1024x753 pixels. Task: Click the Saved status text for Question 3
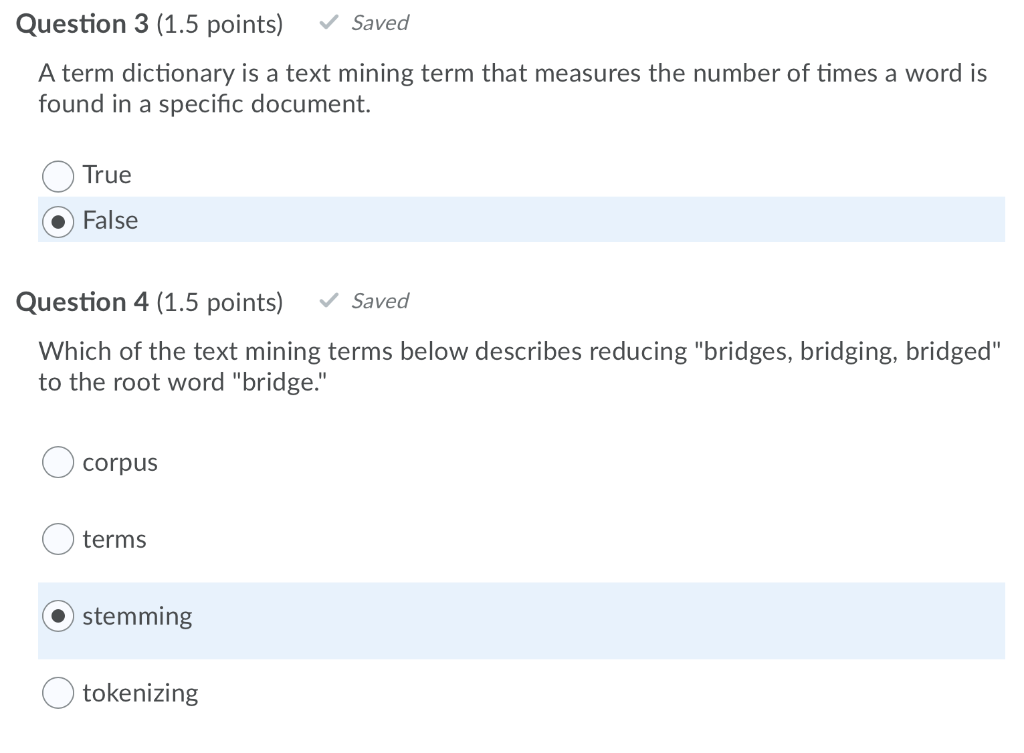378,22
